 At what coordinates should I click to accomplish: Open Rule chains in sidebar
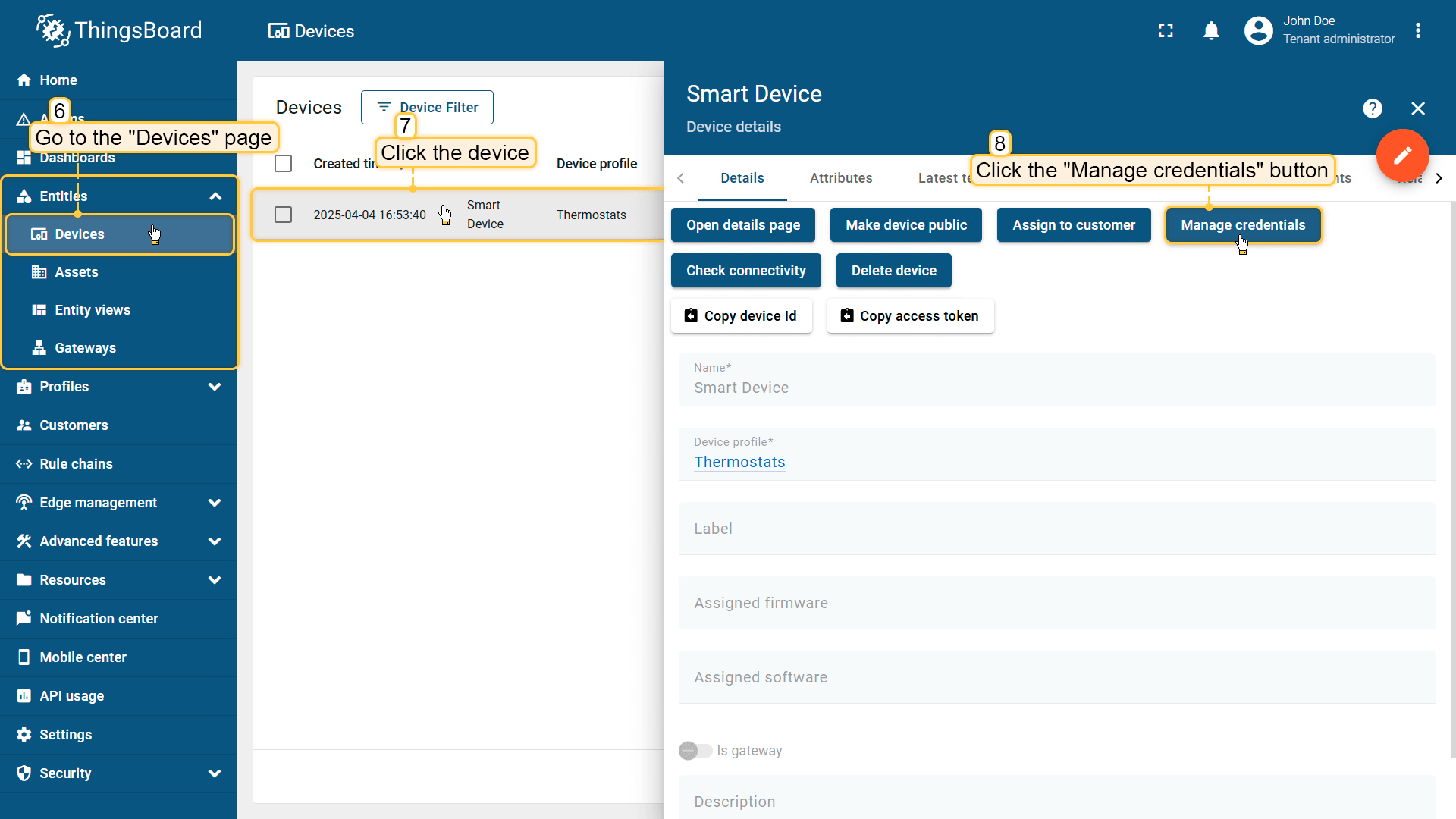point(76,464)
